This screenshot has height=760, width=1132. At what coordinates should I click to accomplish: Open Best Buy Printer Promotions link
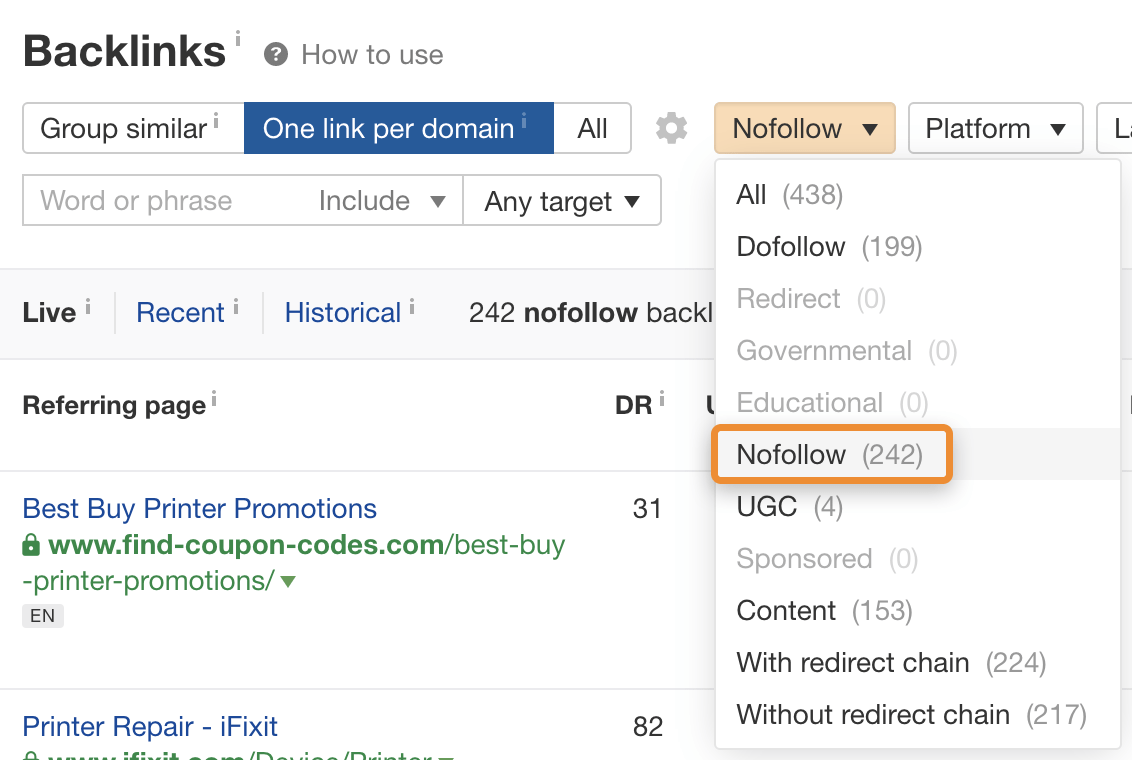coord(199,509)
